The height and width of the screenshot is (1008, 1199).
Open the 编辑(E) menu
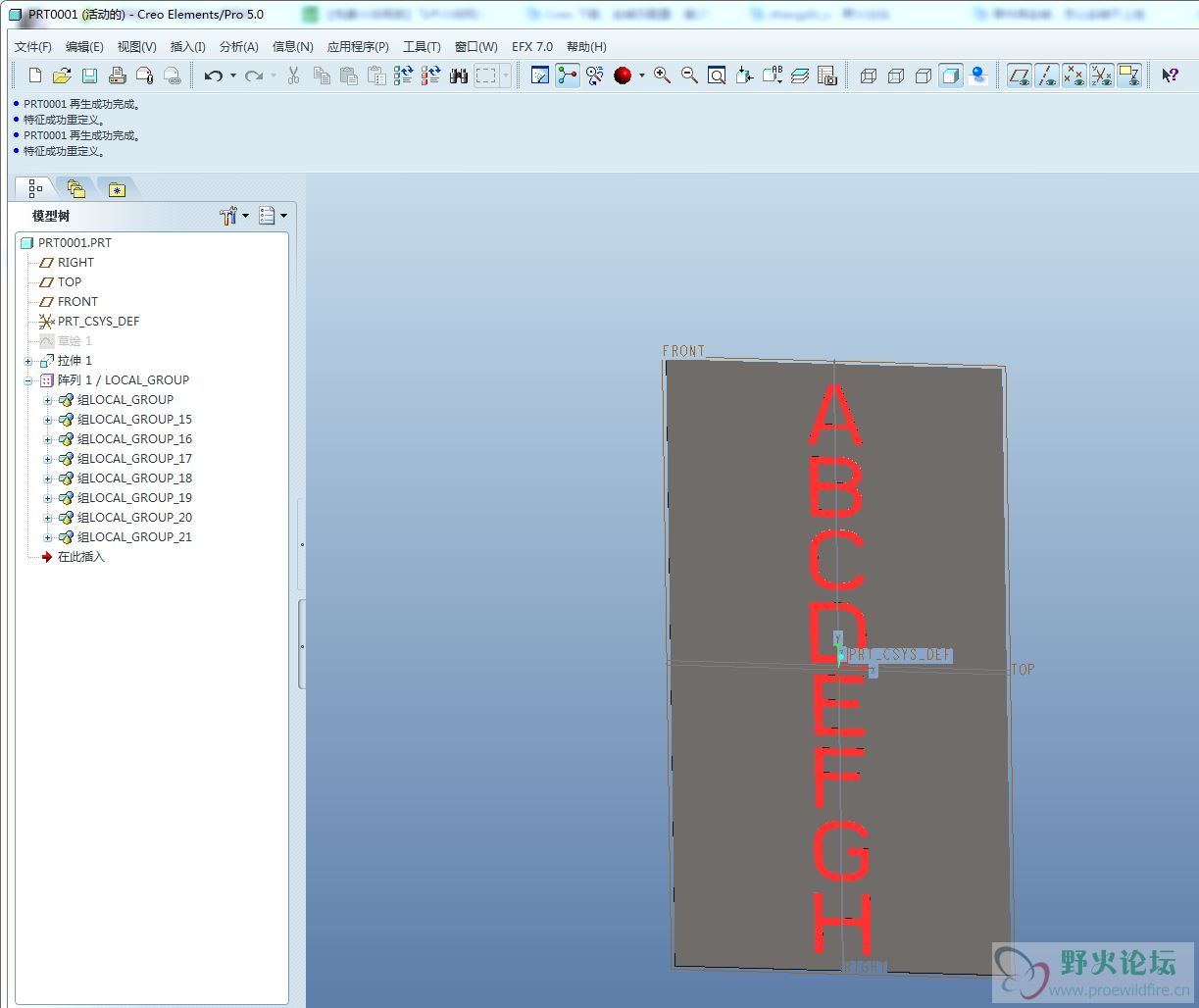(x=84, y=47)
